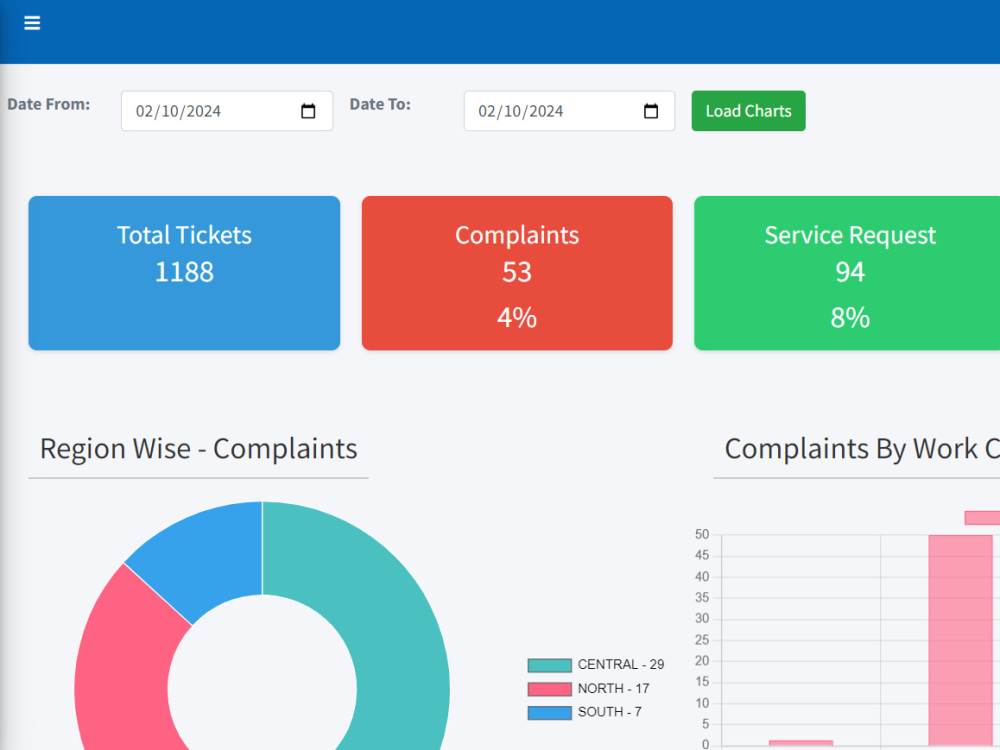Viewport: 1000px width, 750px height.
Task: Click the short pink bar near zero
Action: pyautogui.click(x=801, y=743)
